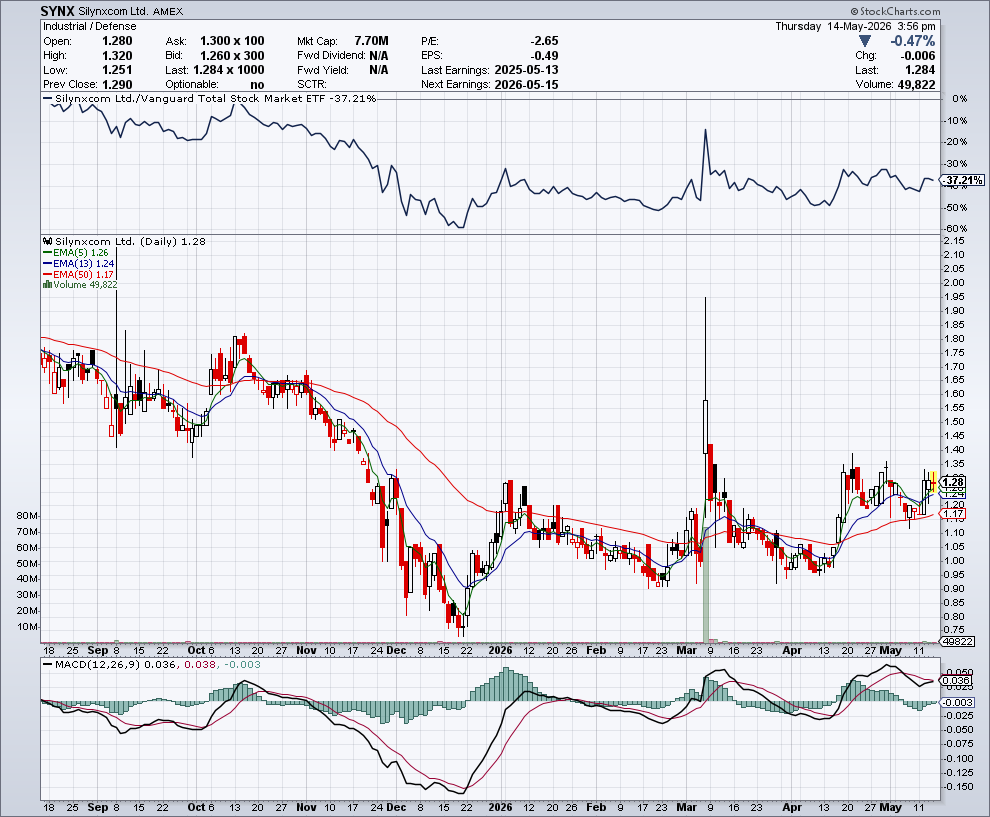The height and width of the screenshot is (817, 990).
Task: Click the 1.28 current price axis tag
Action: pos(954,482)
